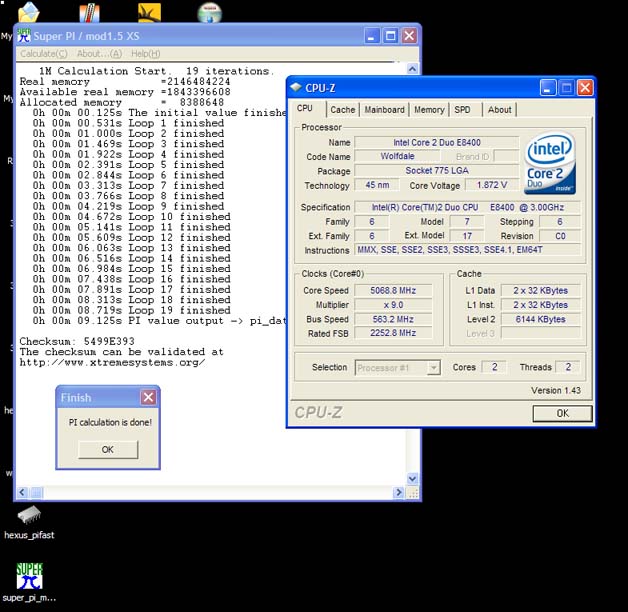
Task: Click the Code Name value Wolfdale
Action: coord(397,156)
